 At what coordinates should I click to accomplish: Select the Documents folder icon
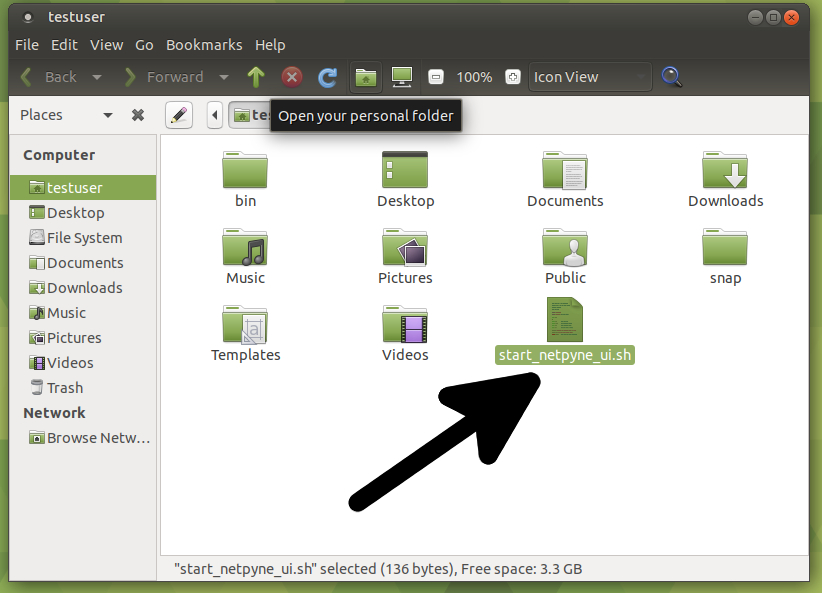click(565, 170)
